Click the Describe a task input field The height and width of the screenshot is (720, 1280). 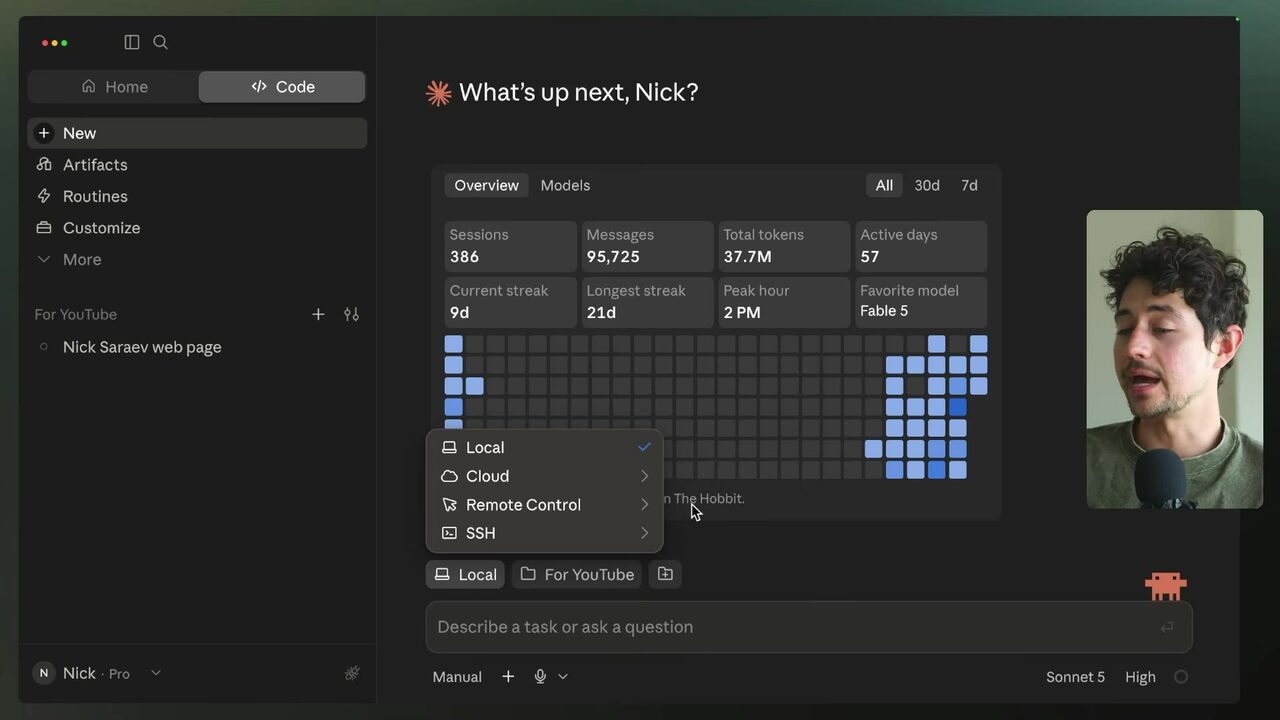click(x=809, y=627)
